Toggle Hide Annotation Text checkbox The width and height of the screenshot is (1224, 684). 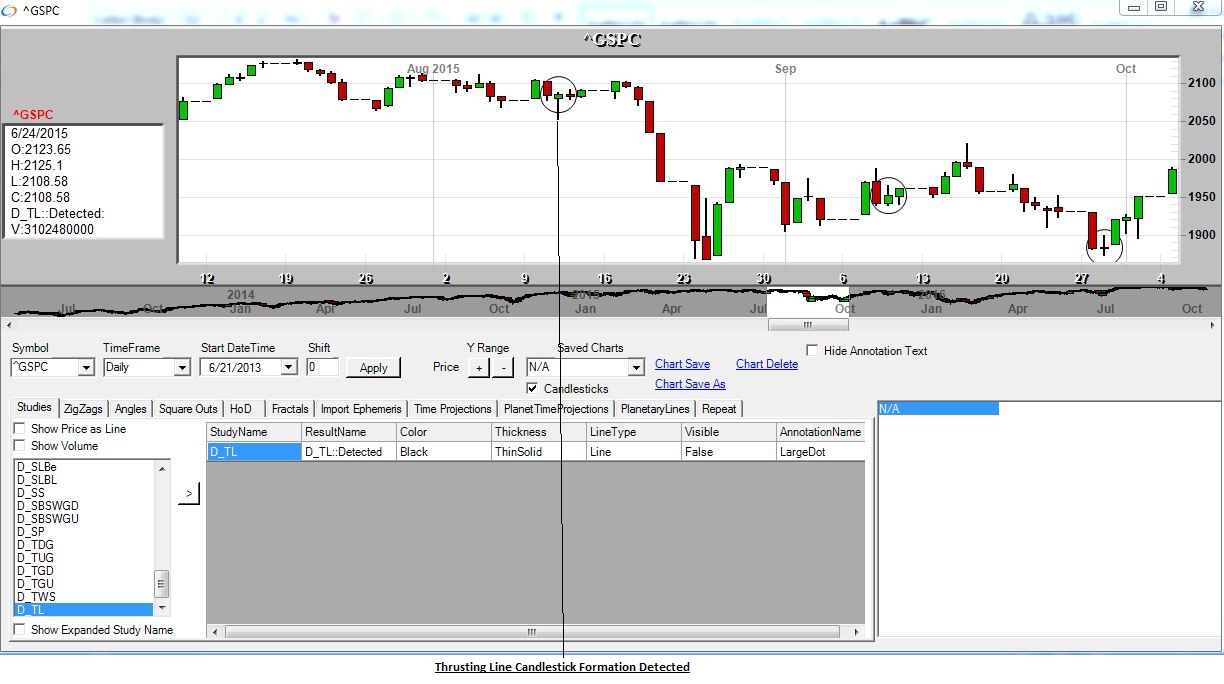[x=813, y=351]
